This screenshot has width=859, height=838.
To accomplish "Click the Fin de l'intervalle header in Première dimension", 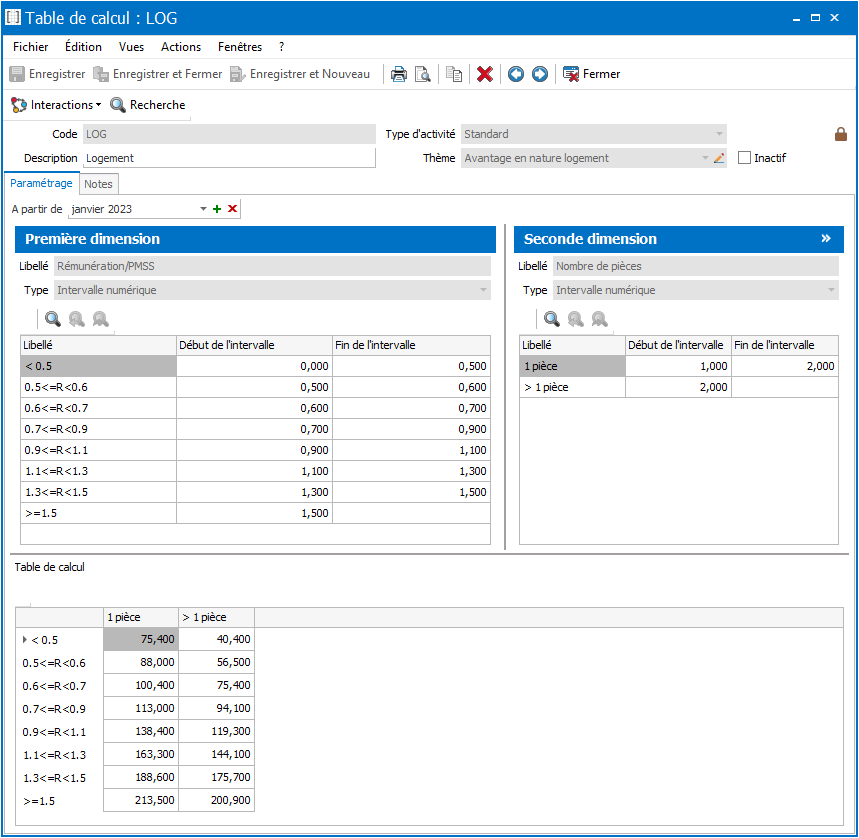I will pyautogui.click(x=411, y=345).
